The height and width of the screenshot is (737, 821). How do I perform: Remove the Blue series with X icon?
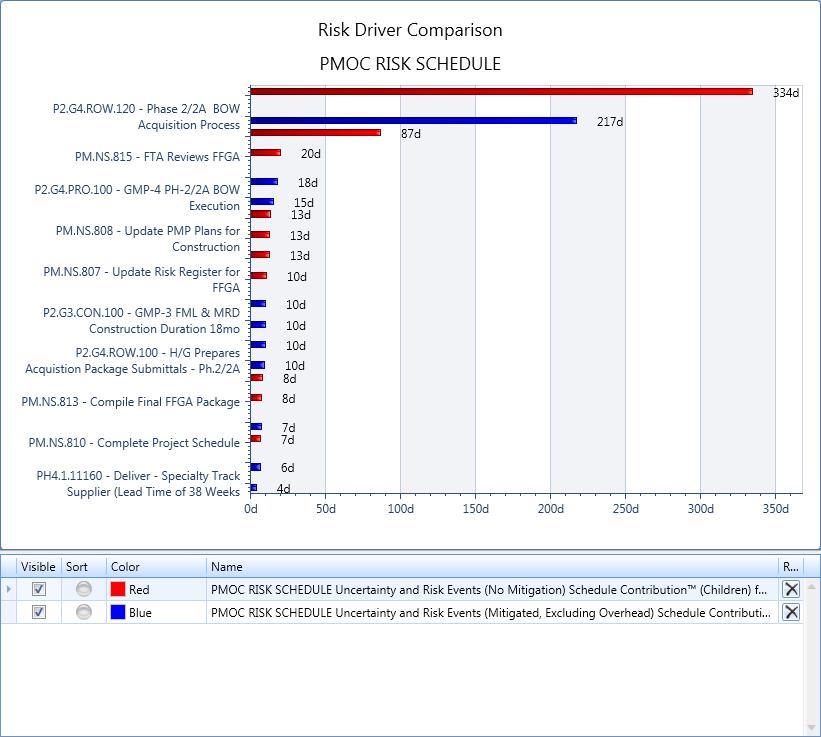(791, 612)
